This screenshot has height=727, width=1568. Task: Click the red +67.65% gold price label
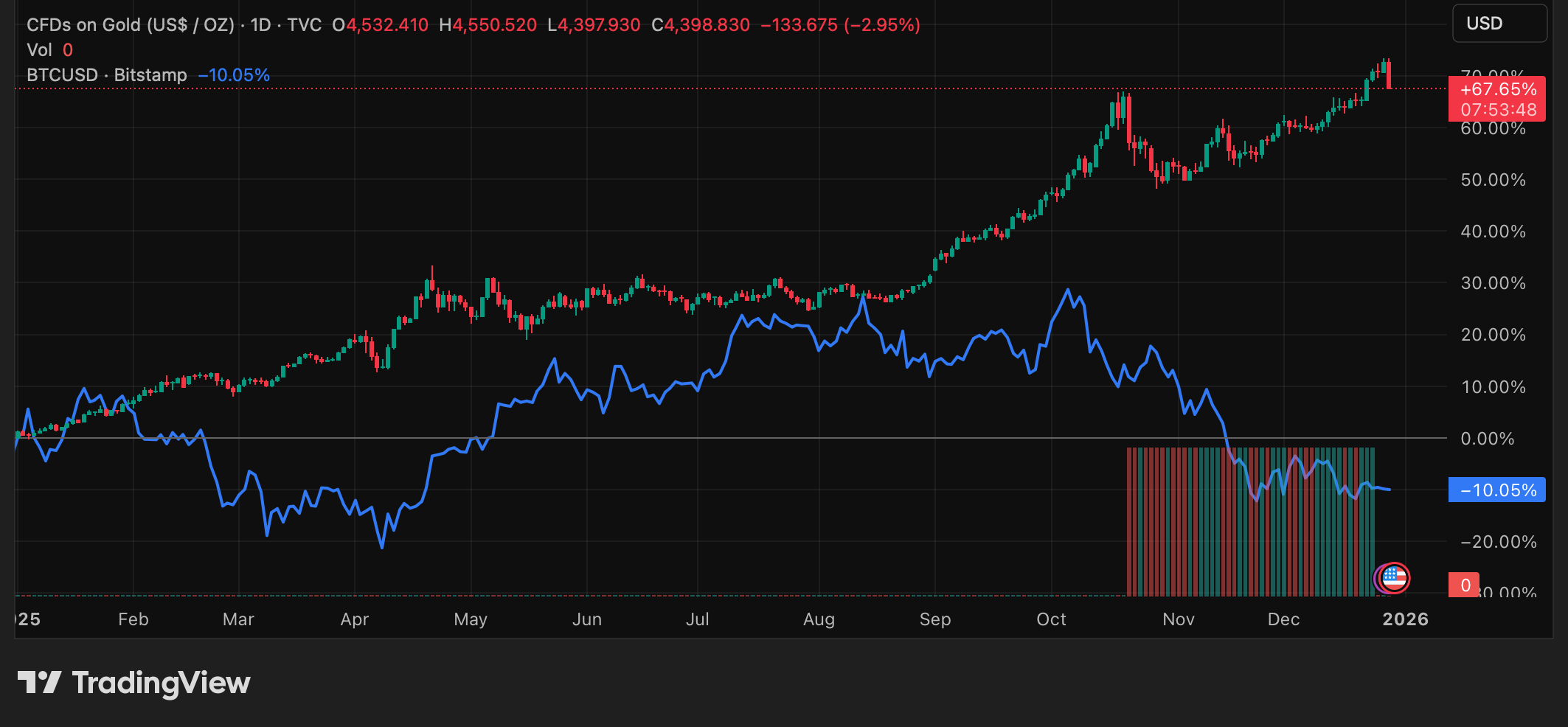click(1497, 90)
